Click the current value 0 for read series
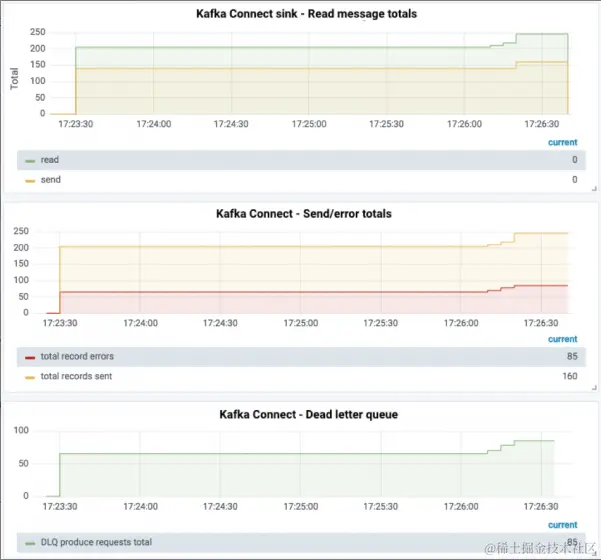601x560 pixels. click(575, 160)
